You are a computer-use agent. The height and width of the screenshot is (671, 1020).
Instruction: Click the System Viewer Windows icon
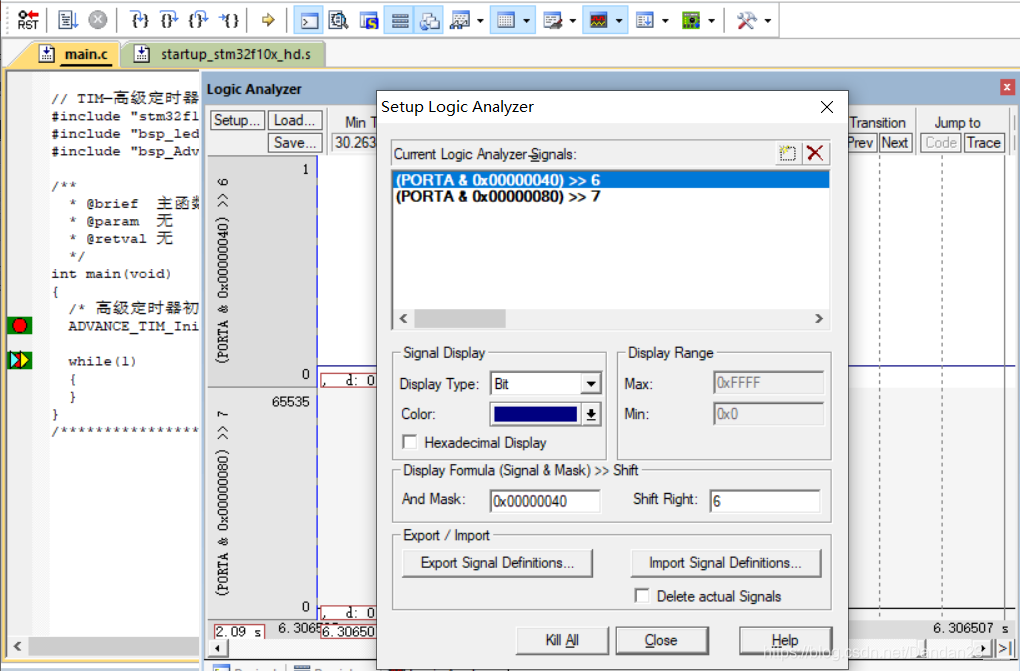click(x=691, y=21)
